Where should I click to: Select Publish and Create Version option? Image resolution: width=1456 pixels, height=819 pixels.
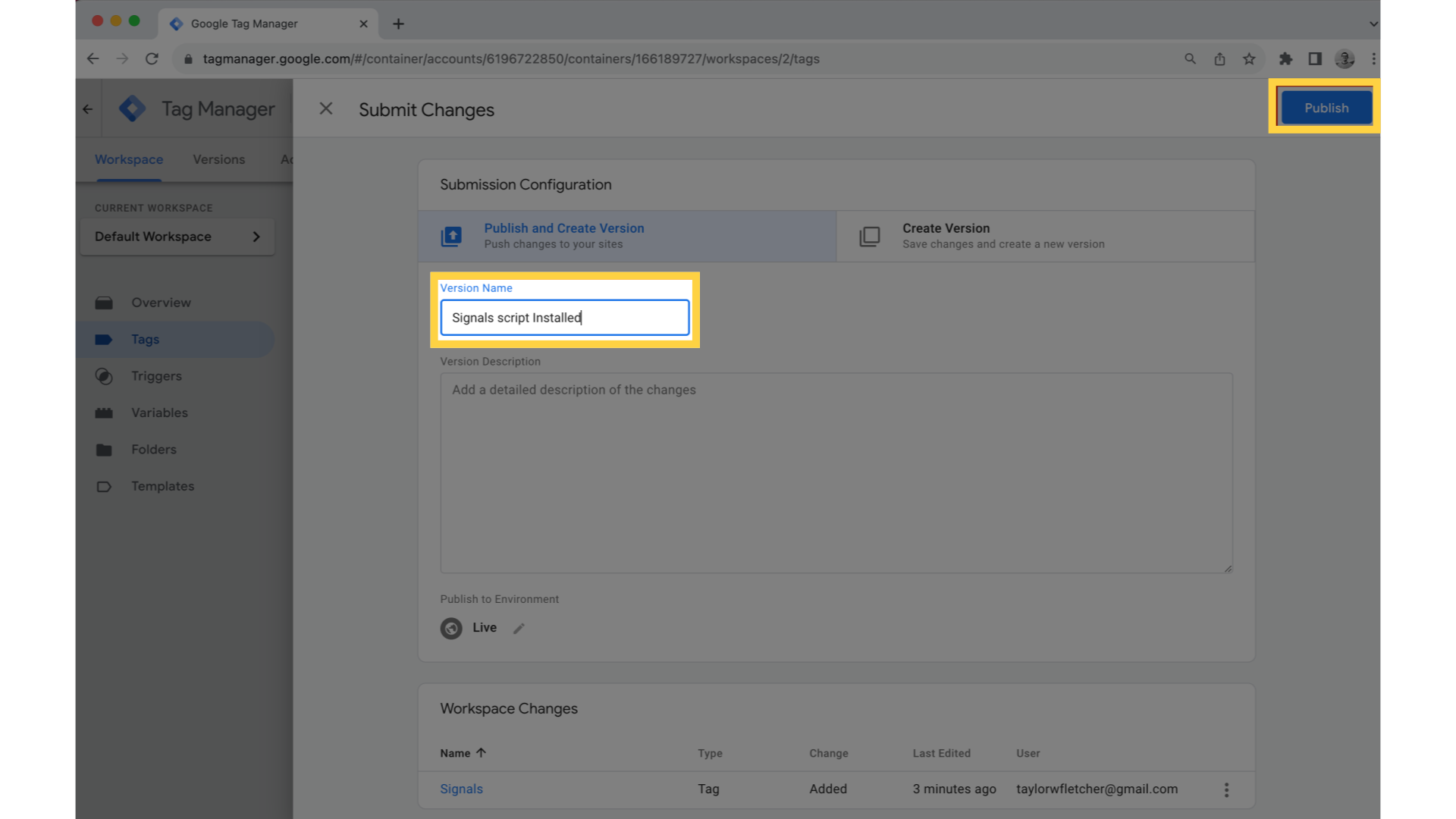coord(627,236)
